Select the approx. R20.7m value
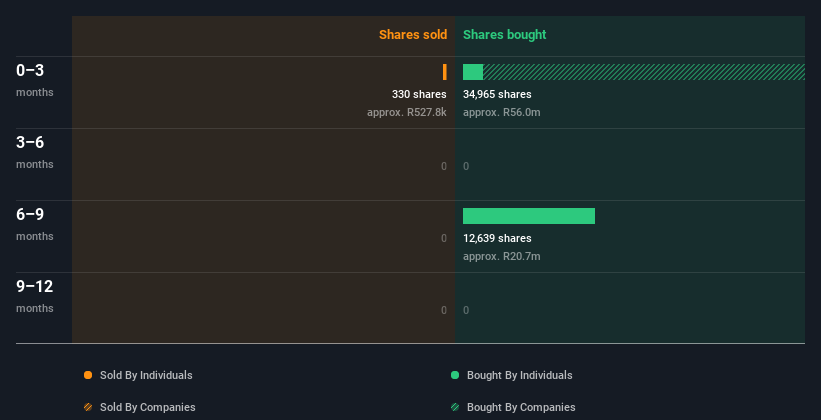The width and height of the screenshot is (821, 420). 502,256
